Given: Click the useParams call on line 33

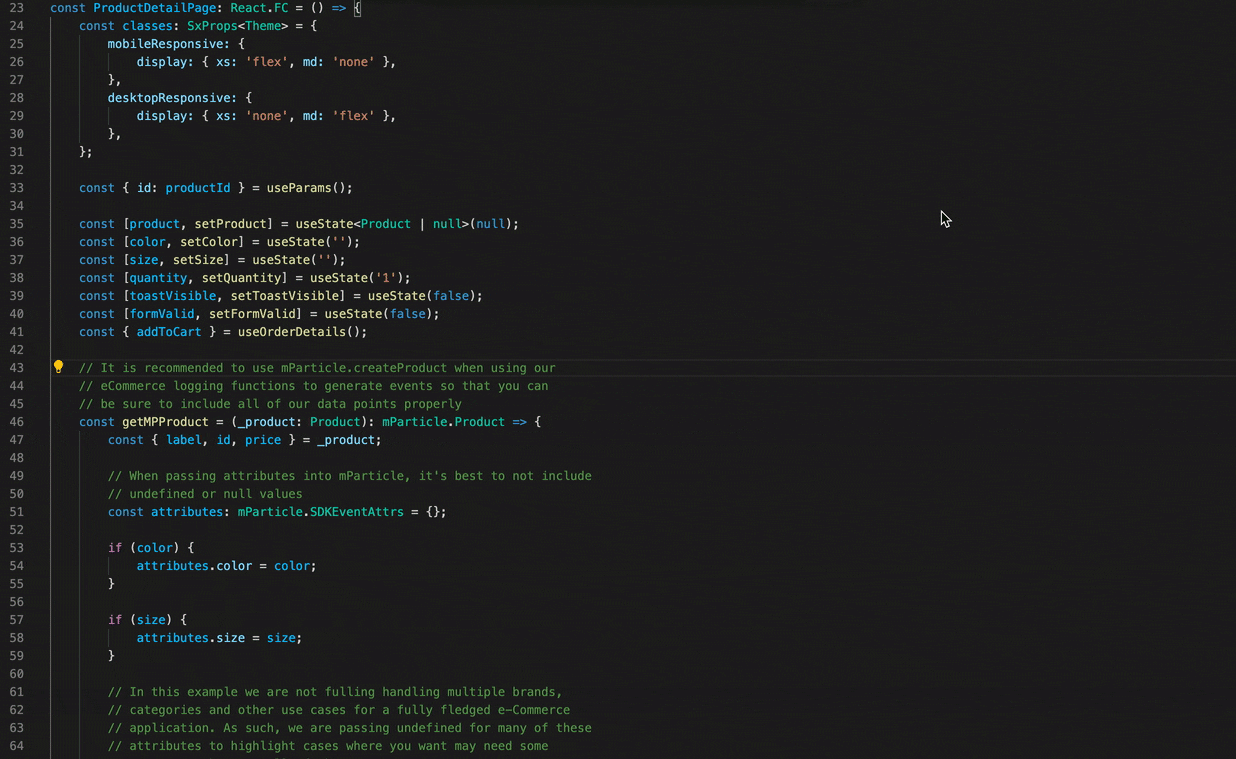Looking at the screenshot, I should click(299, 188).
